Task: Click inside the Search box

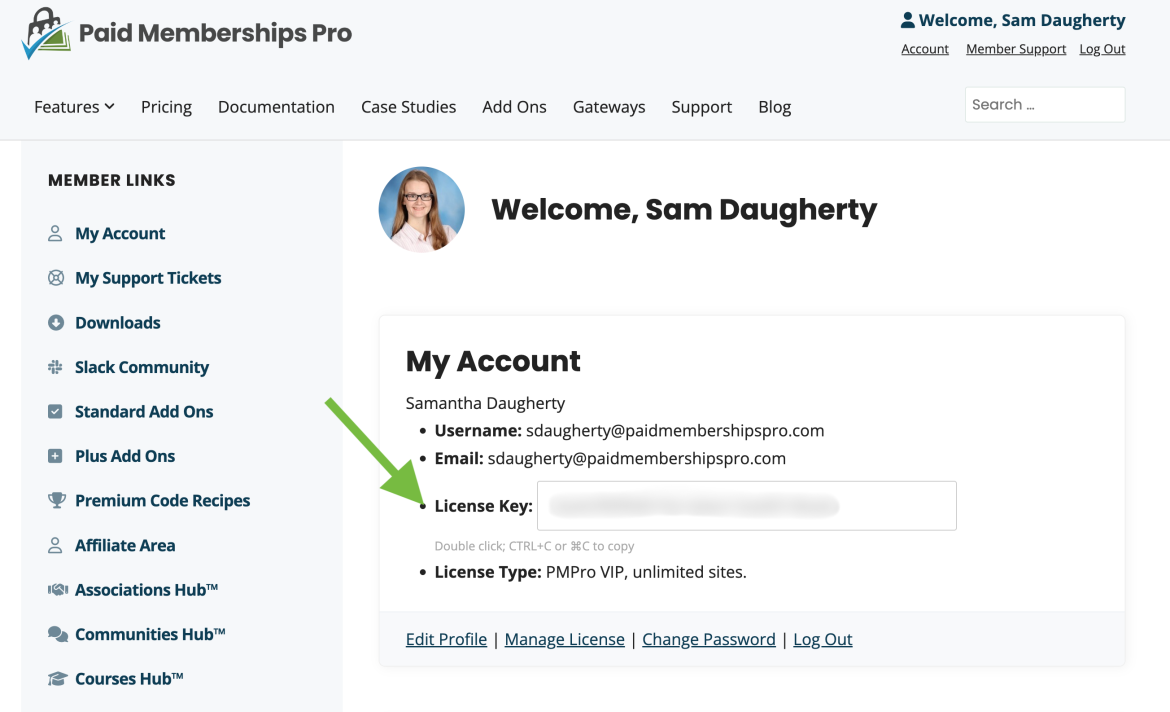Action: (1044, 104)
